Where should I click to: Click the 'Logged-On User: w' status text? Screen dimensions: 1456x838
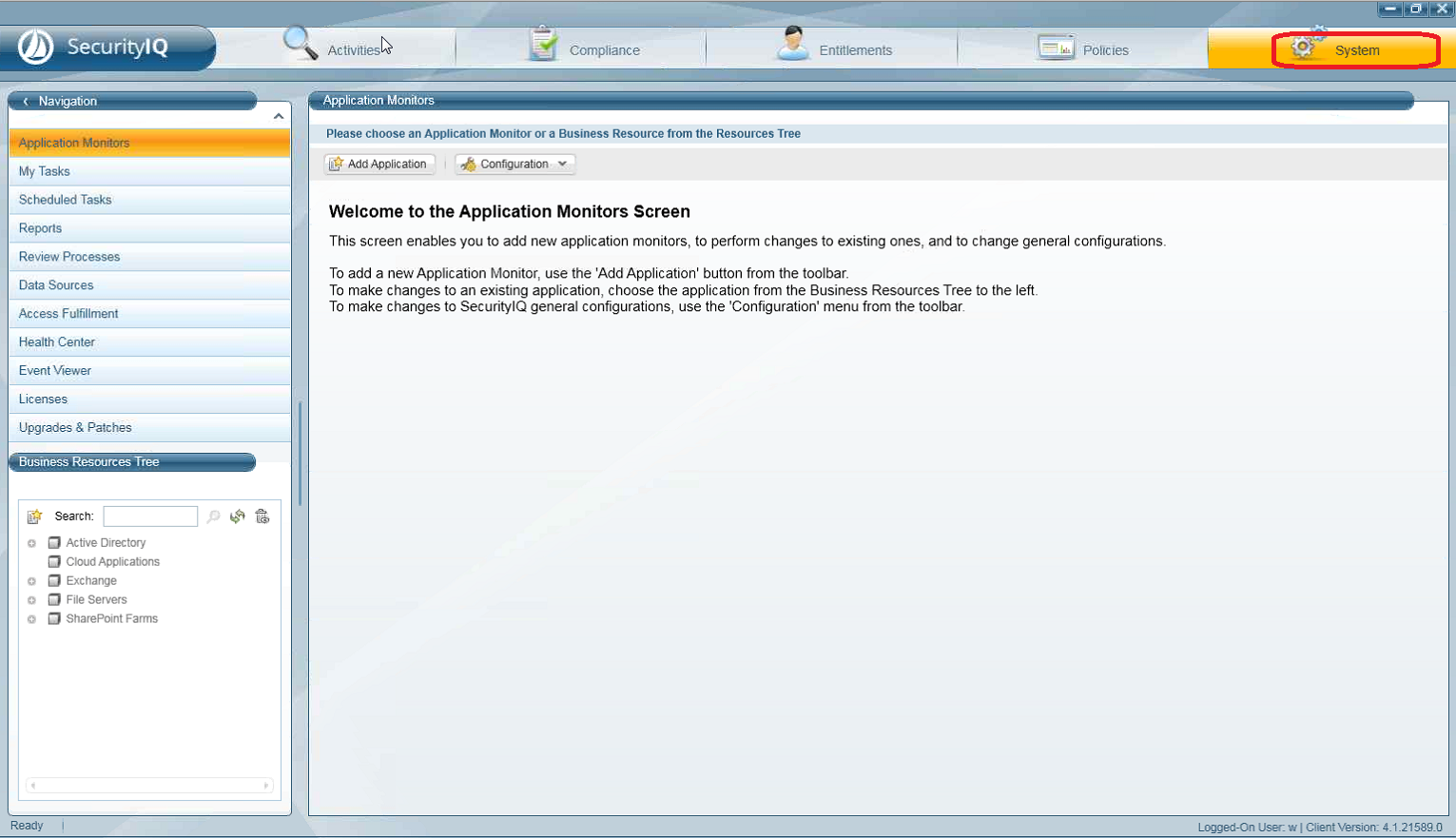tap(1247, 828)
